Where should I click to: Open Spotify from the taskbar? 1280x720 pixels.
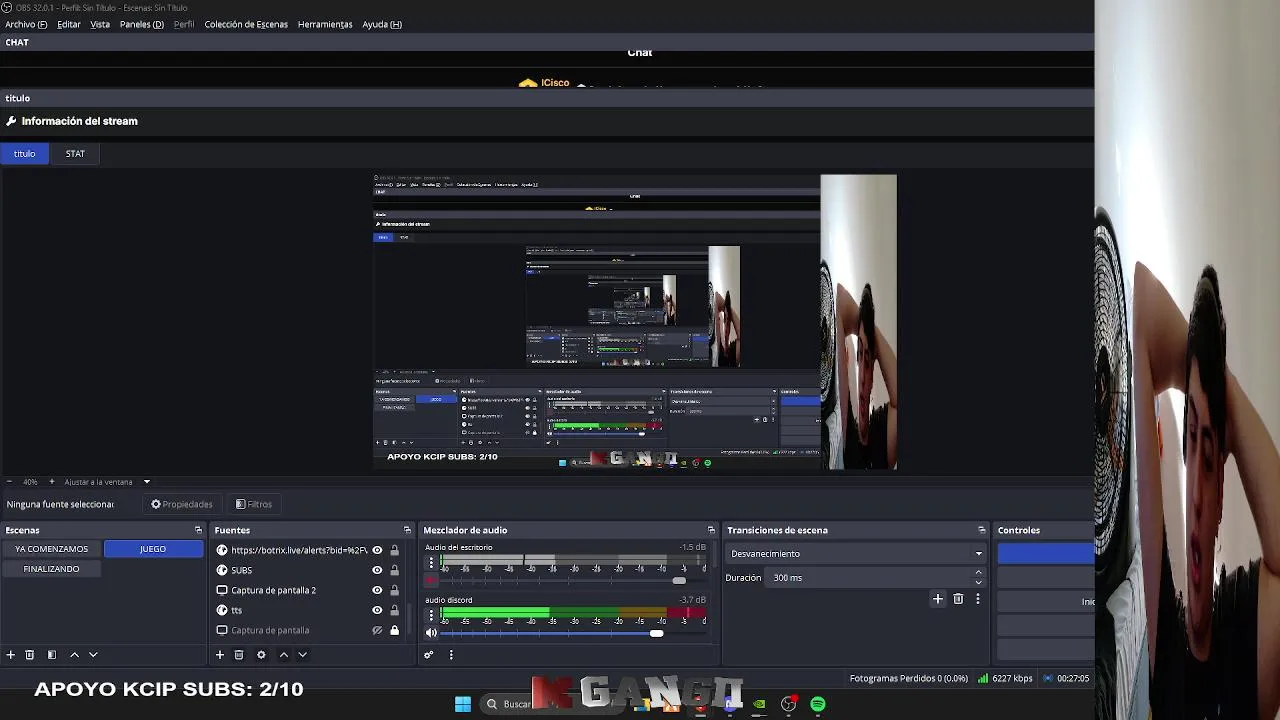pyautogui.click(x=818, y=704)
